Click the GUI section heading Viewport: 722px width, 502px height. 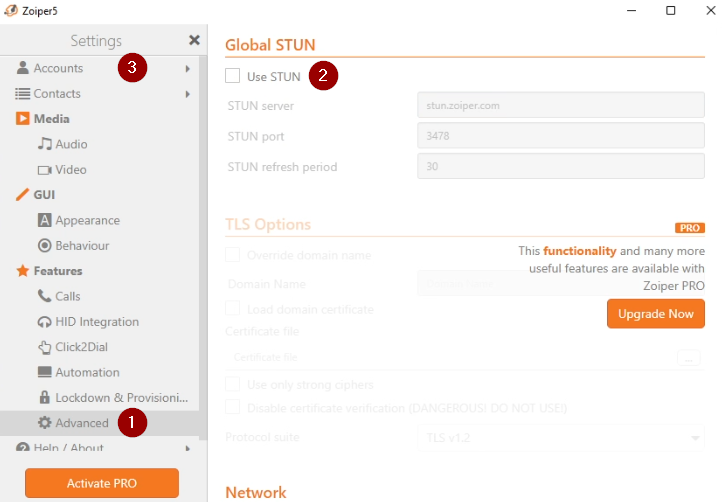tap(44, 195)
